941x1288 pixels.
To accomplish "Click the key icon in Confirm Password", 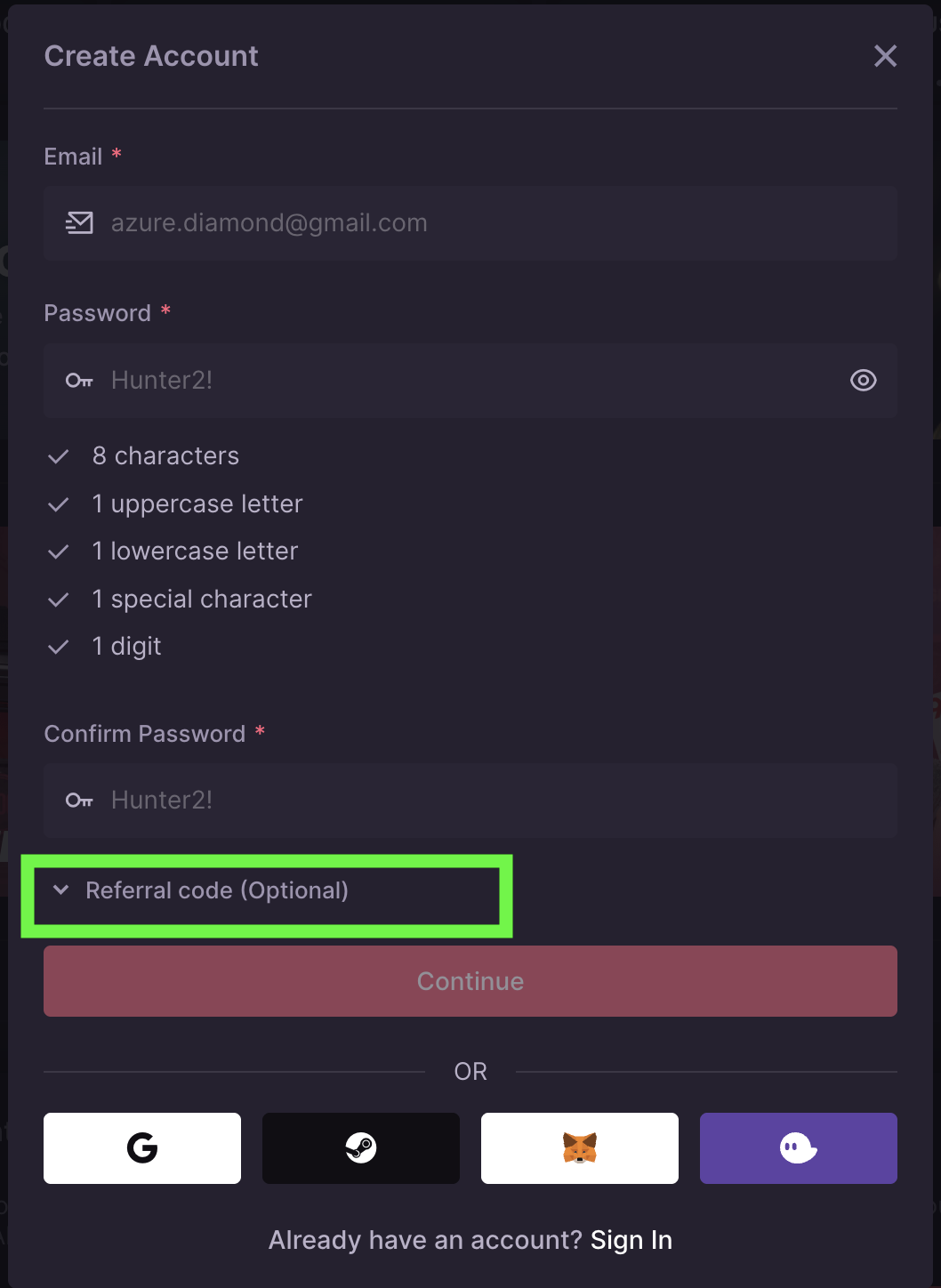I will pos(78,800).
